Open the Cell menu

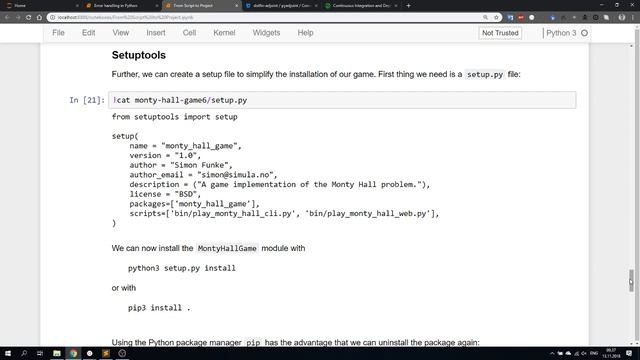coord(189,33)
